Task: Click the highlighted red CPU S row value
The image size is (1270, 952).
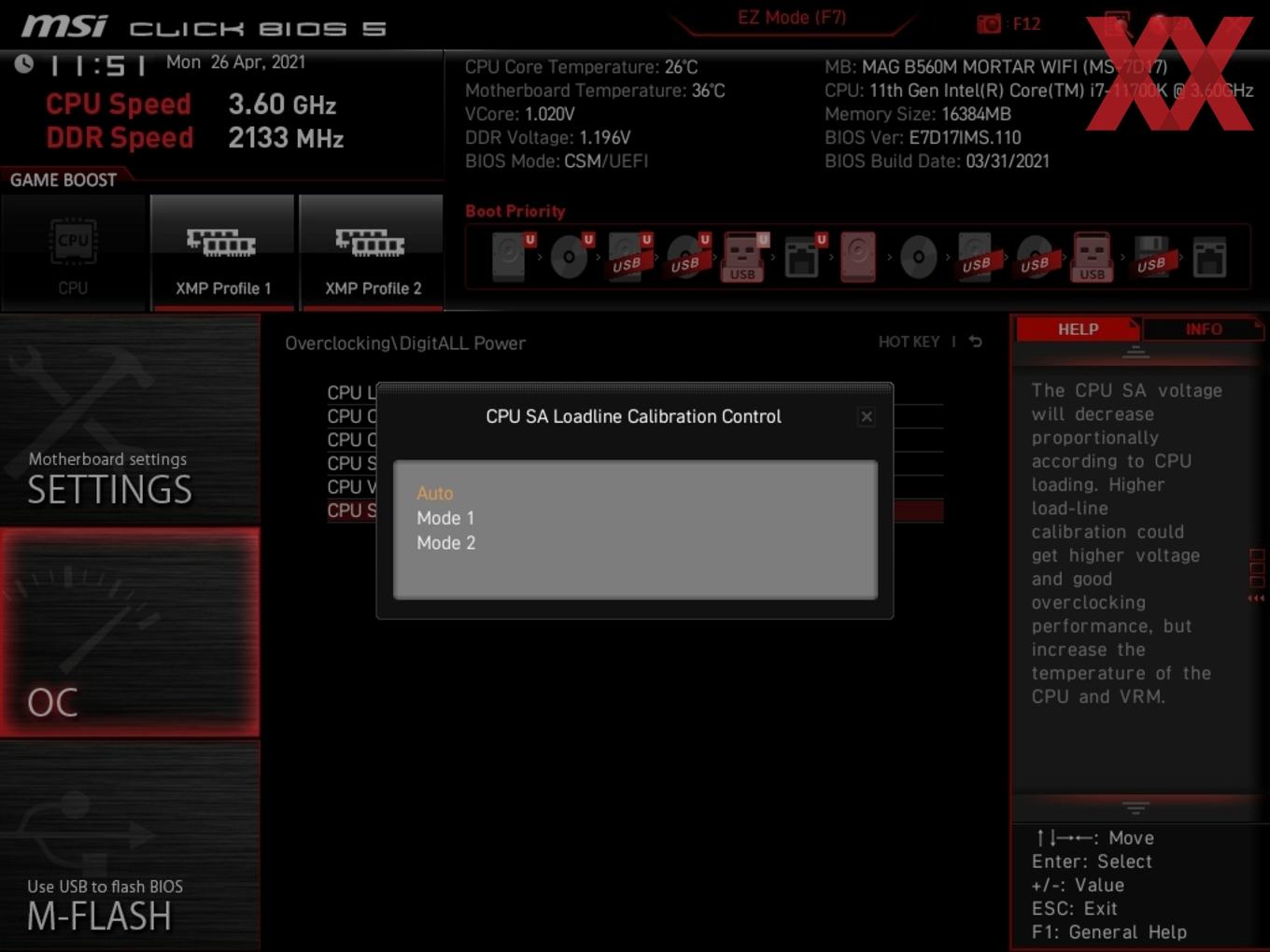Action: click(918, 511)
